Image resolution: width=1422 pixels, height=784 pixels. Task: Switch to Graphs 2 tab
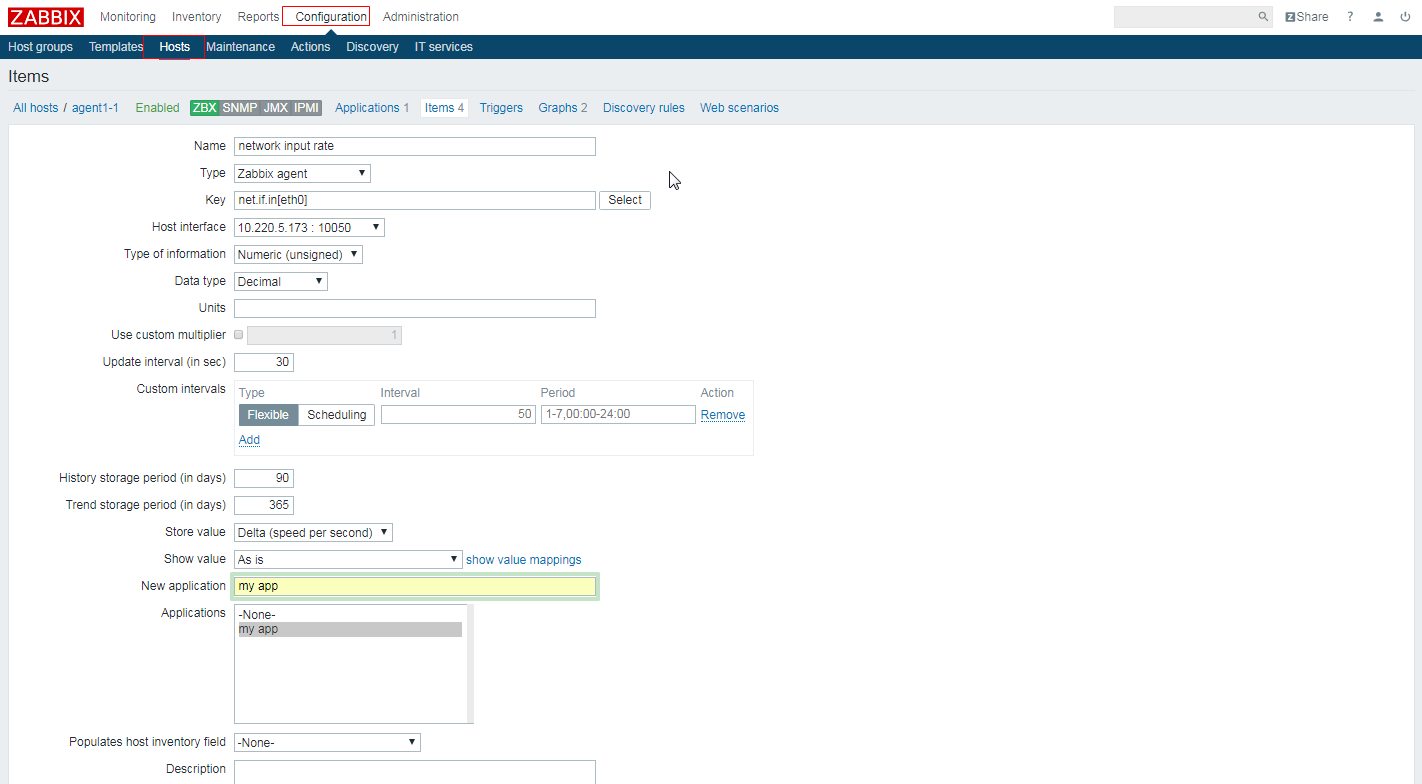click(x=563, y=108)
